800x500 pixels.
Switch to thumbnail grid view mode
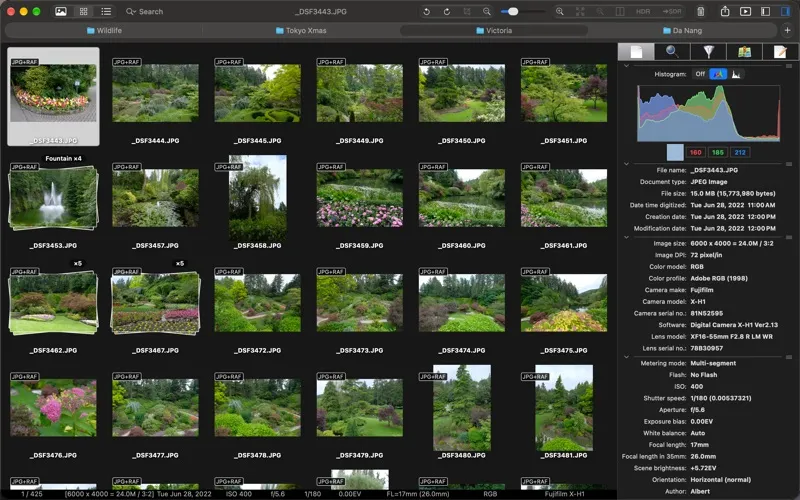click(x=84, y=11)
